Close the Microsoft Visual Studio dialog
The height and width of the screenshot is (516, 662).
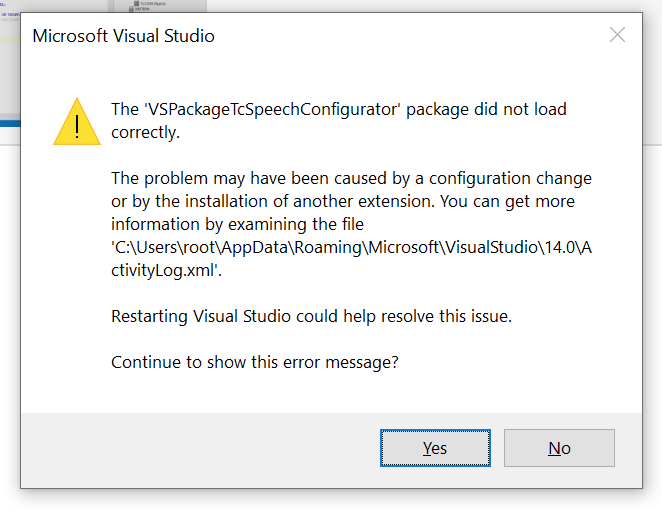[617, 35]
